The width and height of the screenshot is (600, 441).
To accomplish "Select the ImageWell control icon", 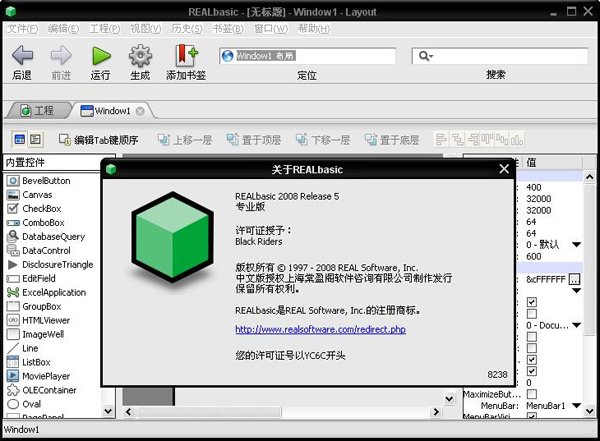I will pyautogui.click(x=13, y=334).
